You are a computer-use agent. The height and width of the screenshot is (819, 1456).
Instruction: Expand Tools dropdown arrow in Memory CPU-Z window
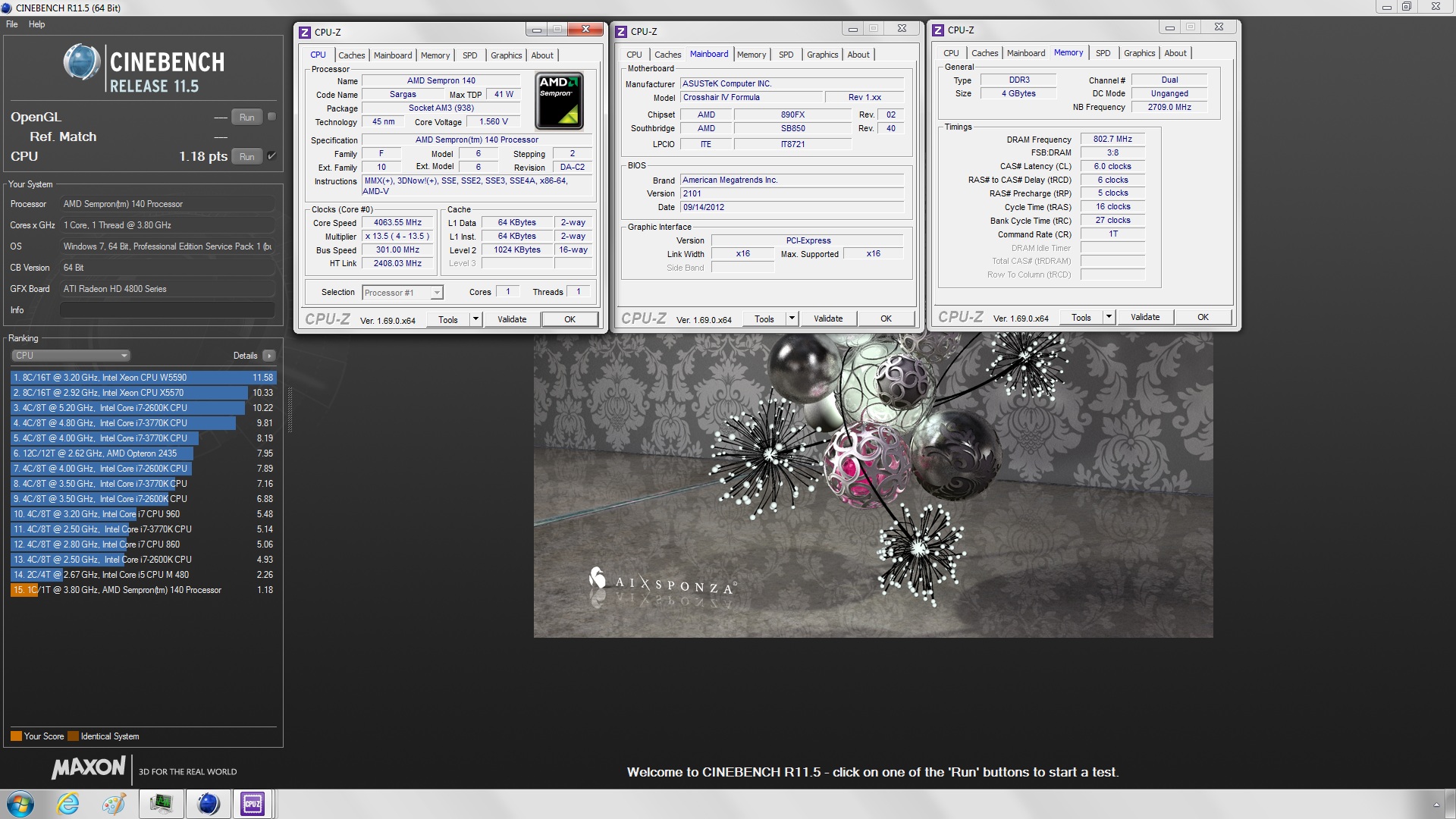(x=1109, y=317)
